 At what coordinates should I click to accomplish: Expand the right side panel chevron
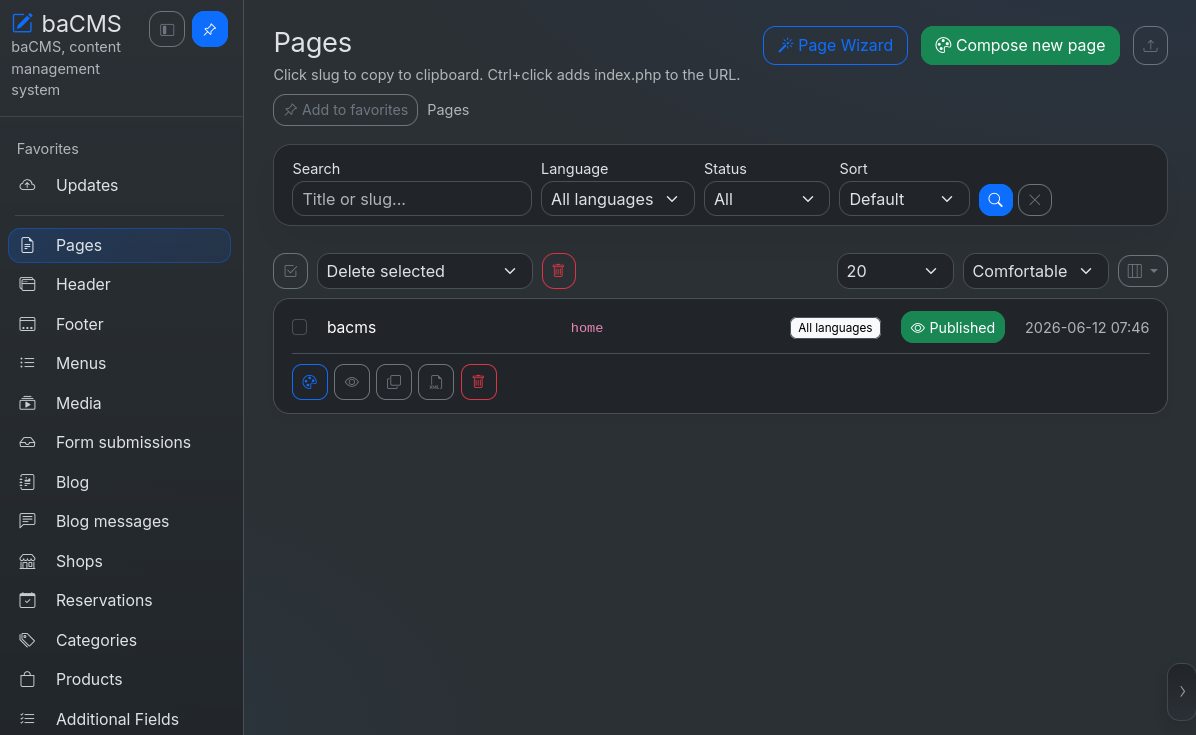coord(1182,692)
